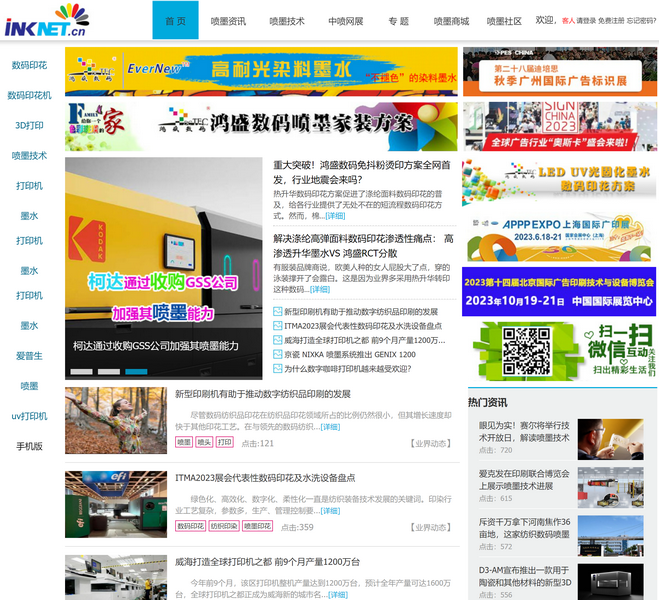Click the 忘记密码? link
This screenshot has height=600, width=659.
pos(642,20)
